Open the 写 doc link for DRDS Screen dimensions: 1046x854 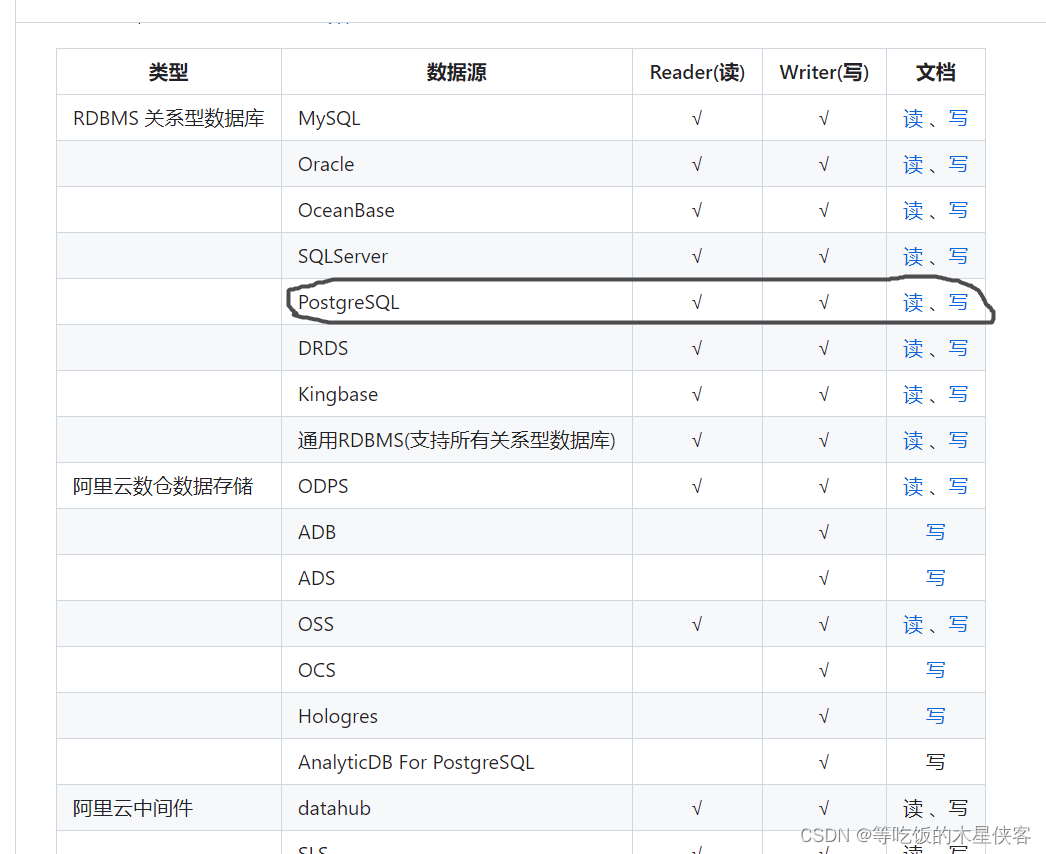[958, 348]
